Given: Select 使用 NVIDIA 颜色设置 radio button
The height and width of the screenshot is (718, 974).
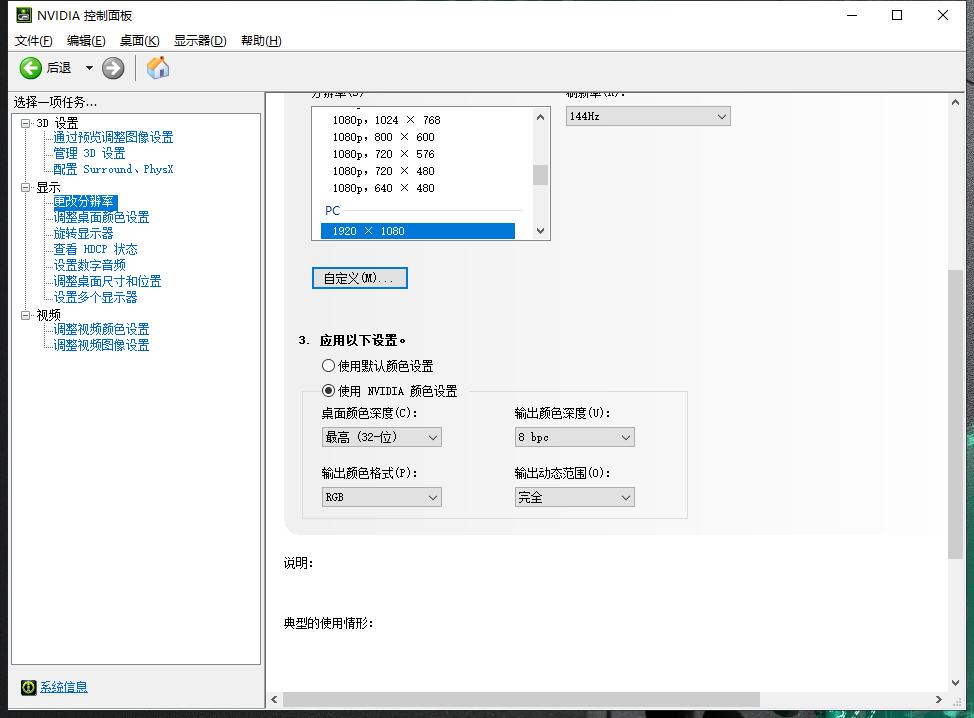Looking at the screenshot, I should [x=328, y=391].
